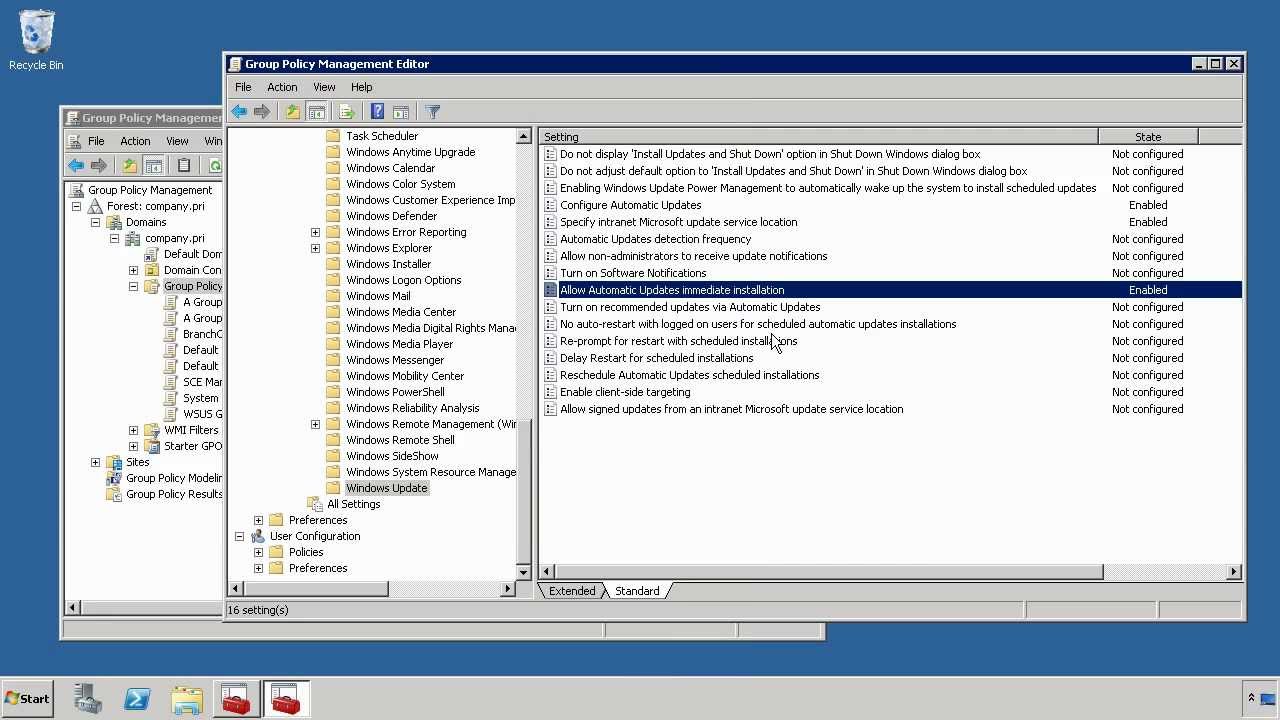Select Delay Restart for scheduled installations
1280x720 pixels.
tap(656, 358)
